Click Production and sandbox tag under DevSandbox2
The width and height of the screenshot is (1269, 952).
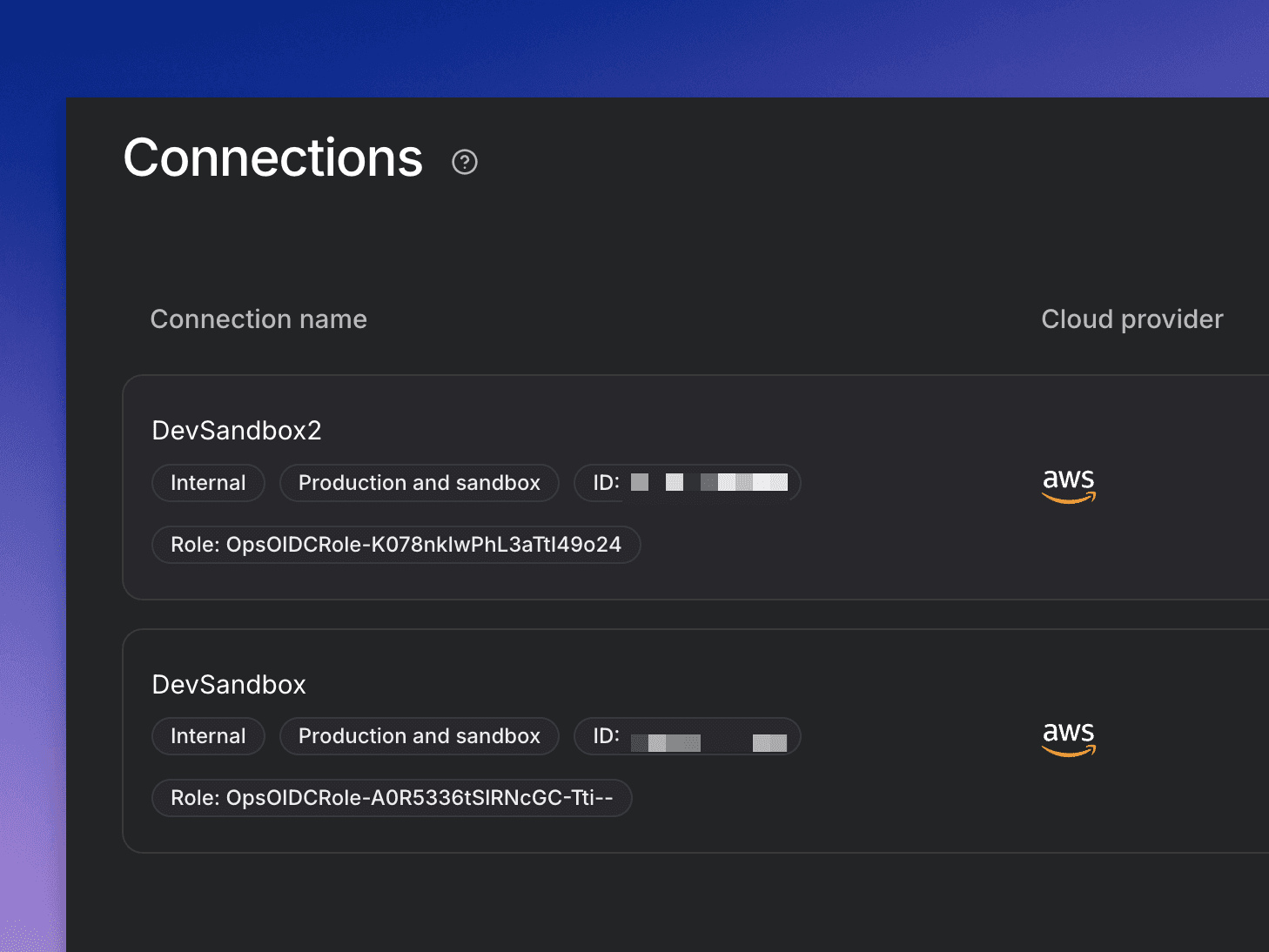tap(420, 483)
